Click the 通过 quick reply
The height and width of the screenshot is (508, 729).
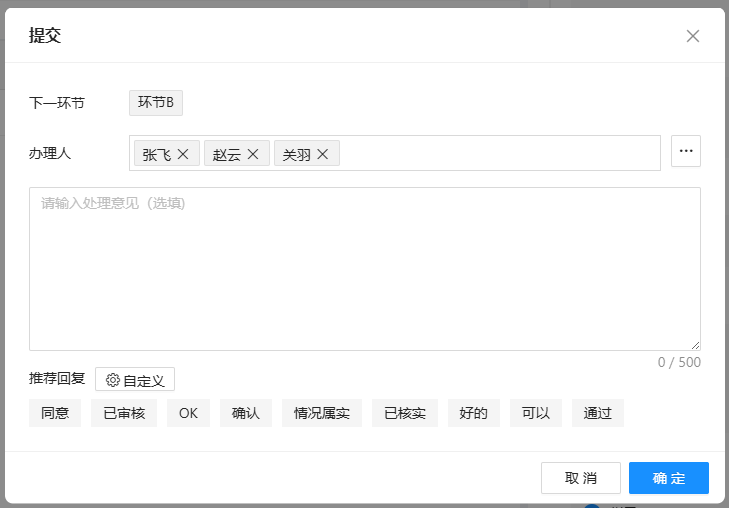(597, 413)
